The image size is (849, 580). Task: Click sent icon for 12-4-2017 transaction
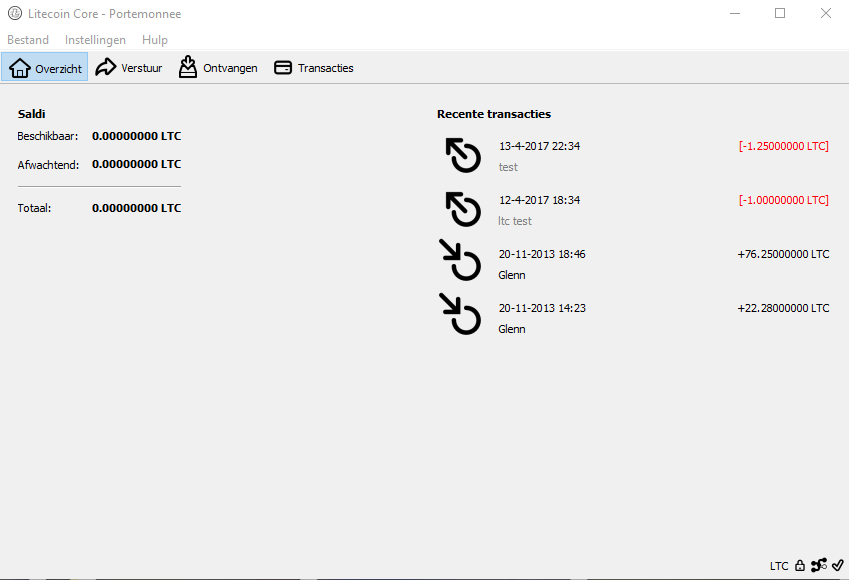pyautogui.click(x=463, y=209)
